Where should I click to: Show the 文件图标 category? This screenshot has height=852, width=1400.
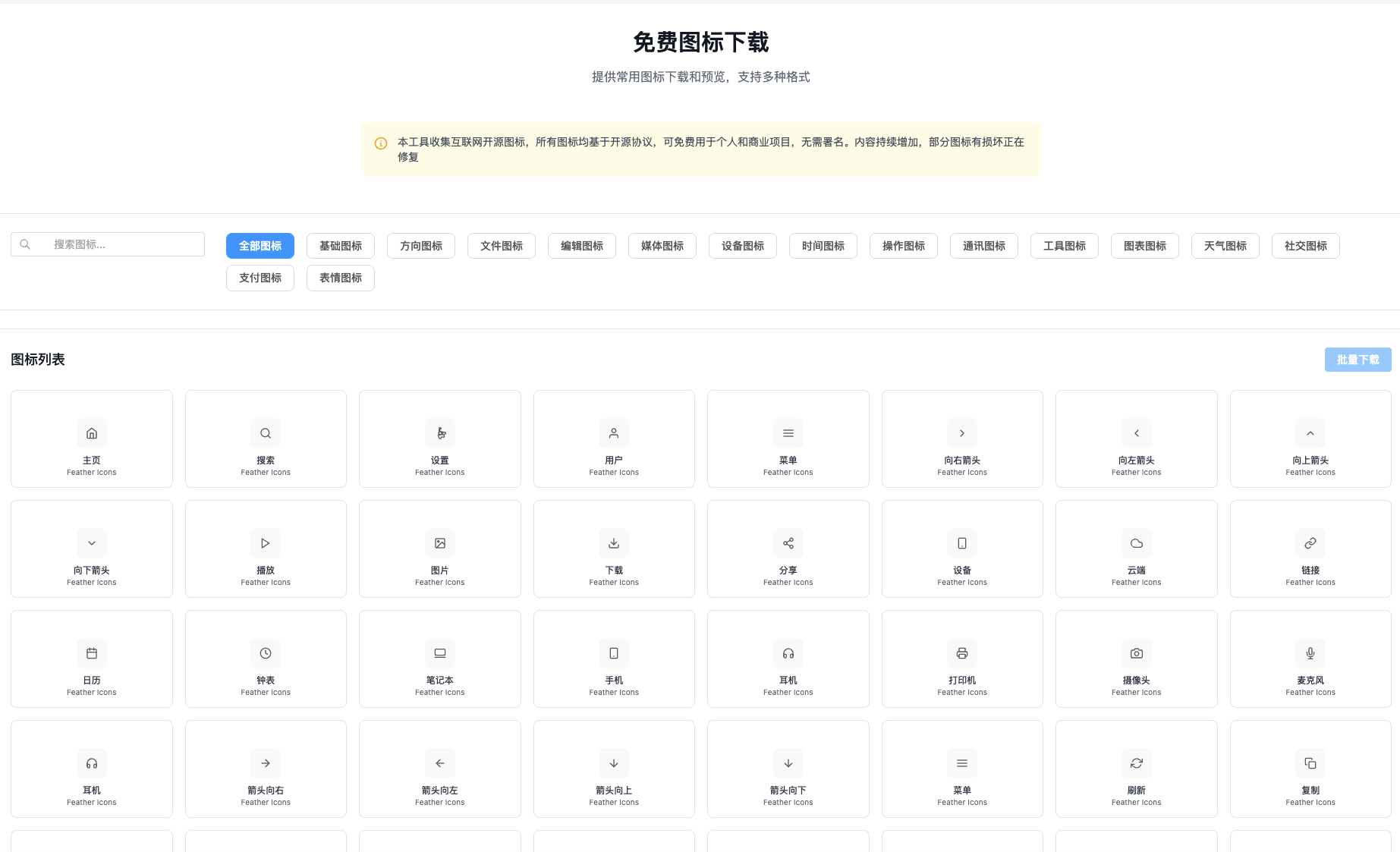coord(502,246)
